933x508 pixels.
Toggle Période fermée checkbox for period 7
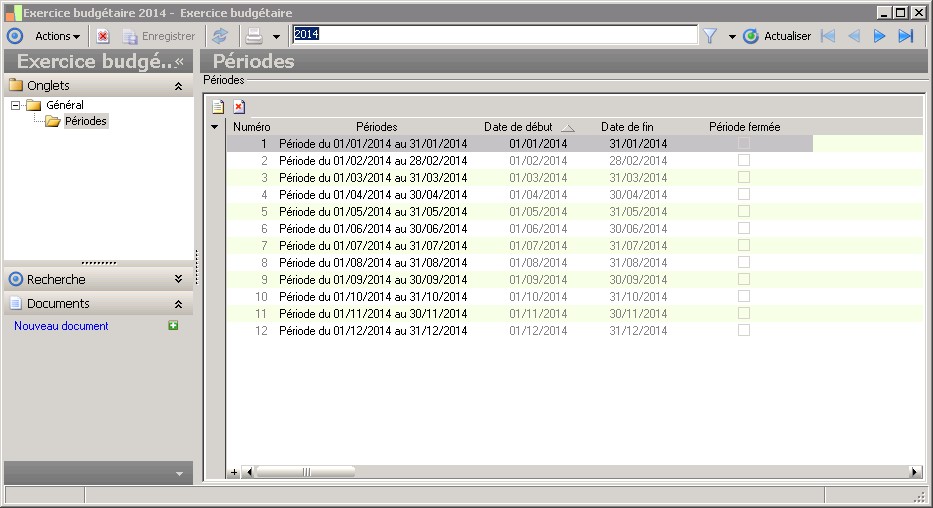tap(744, 245)
